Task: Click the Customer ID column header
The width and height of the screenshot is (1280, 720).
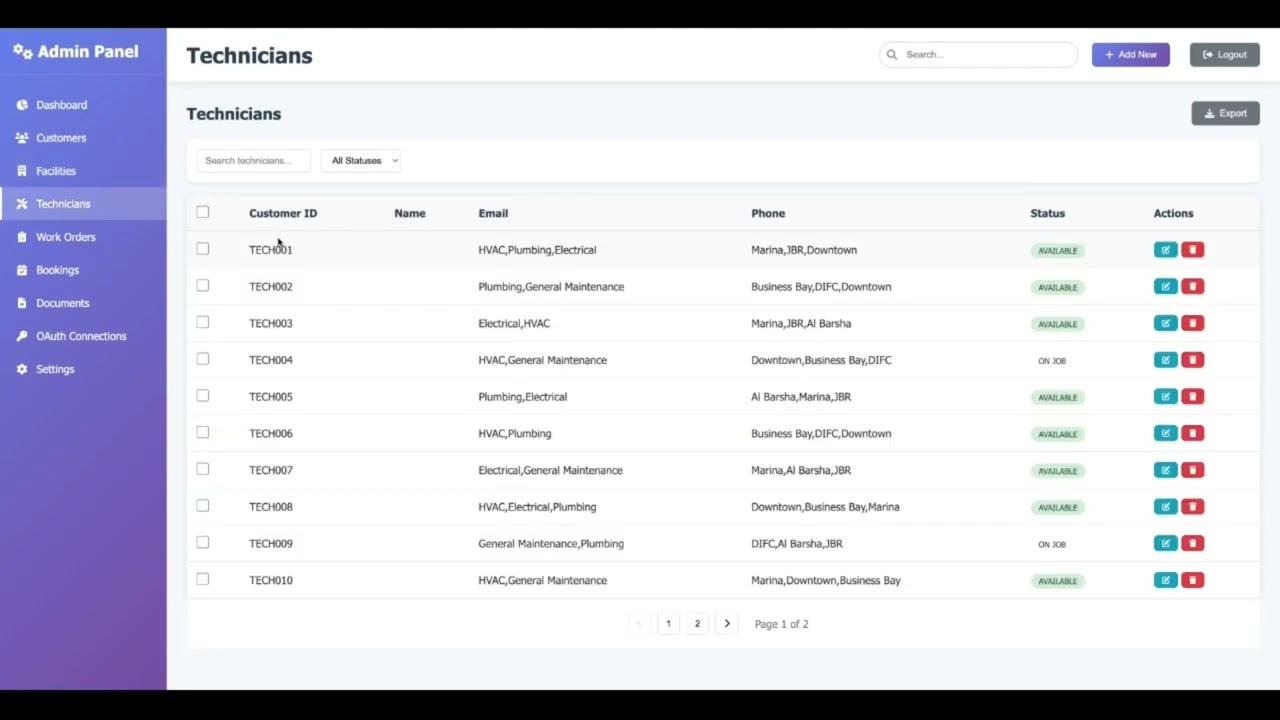Action: 283,213
